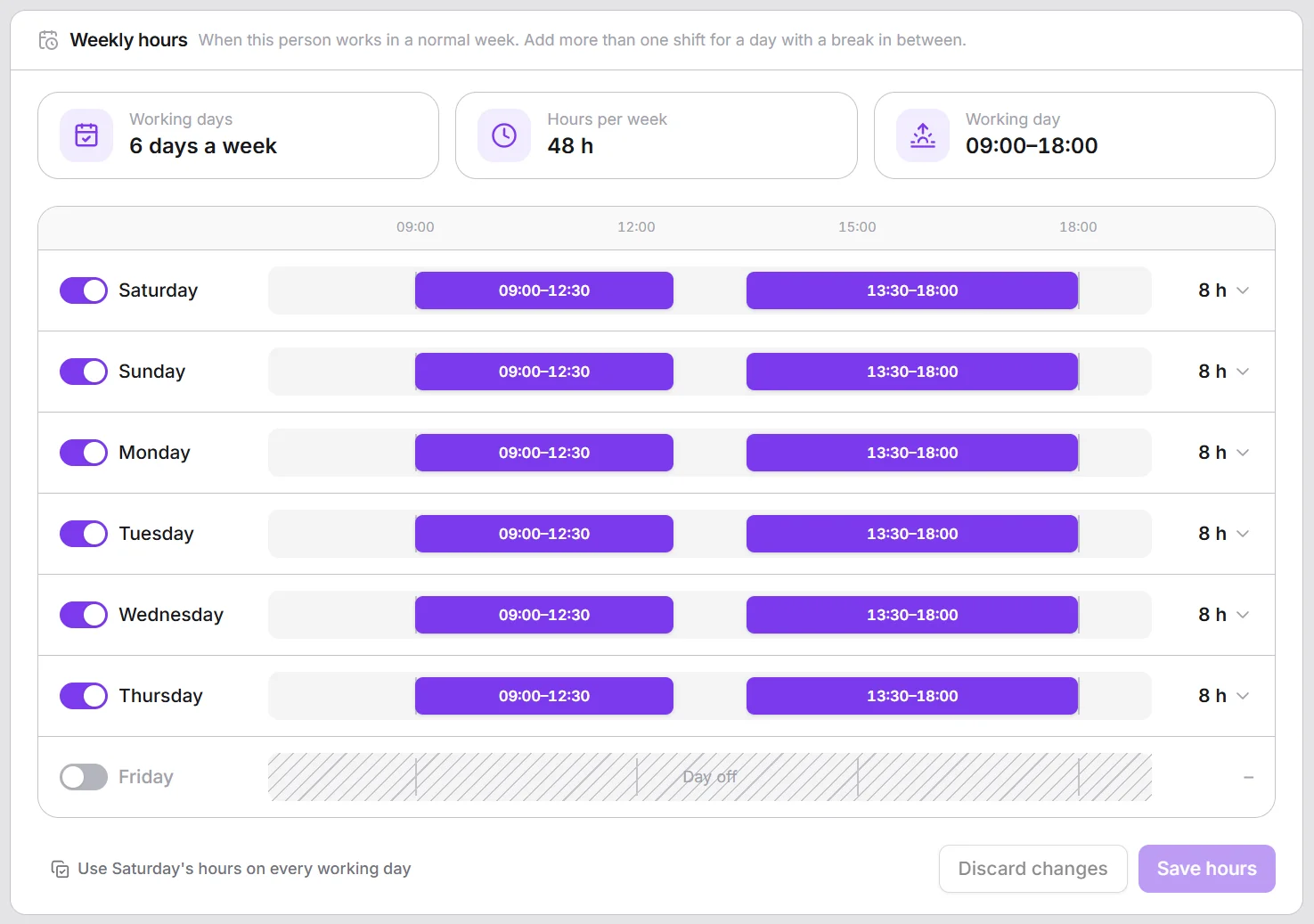Expand Wednesday's 8 h details chevron
The height and width of the screenshot is (924, 1314).
[x=1243, y=615]
